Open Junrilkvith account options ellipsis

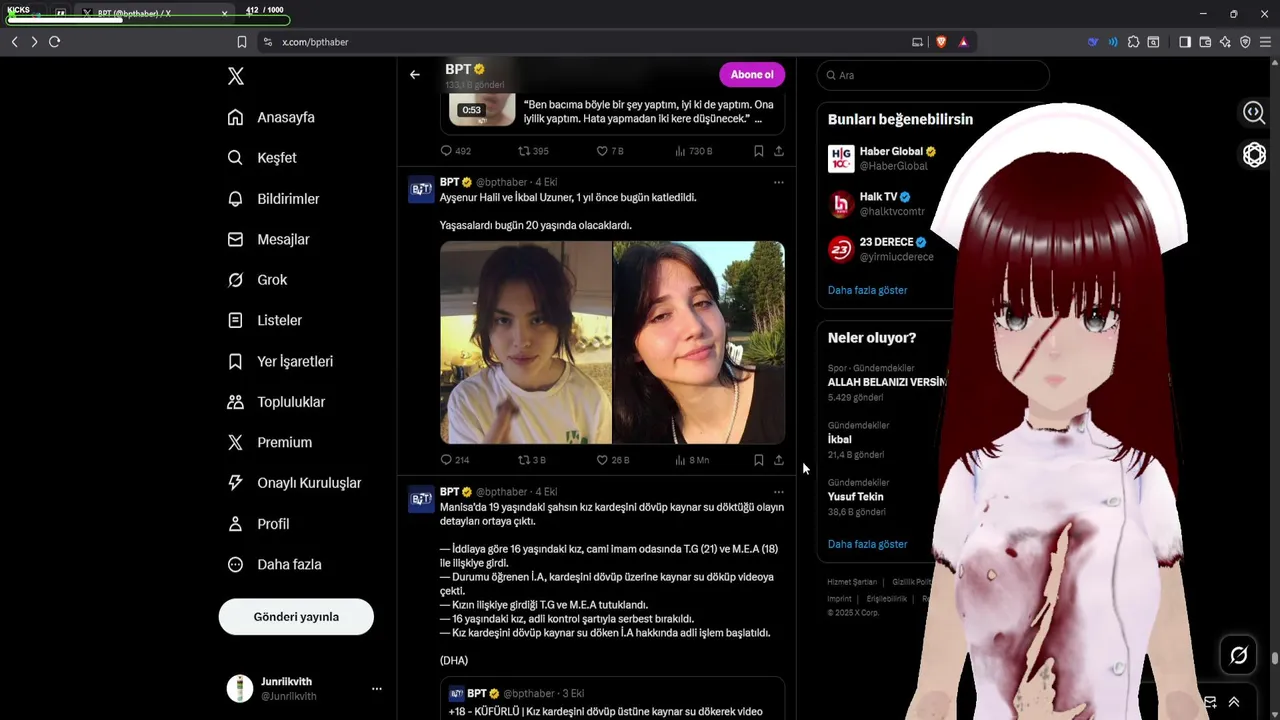377,689
